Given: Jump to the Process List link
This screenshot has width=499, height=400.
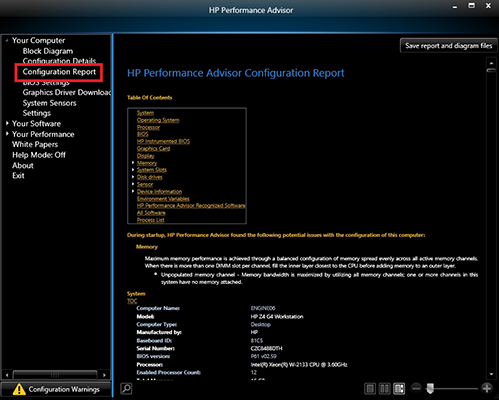Looking at the screenshot, I should tap(151, 220).
